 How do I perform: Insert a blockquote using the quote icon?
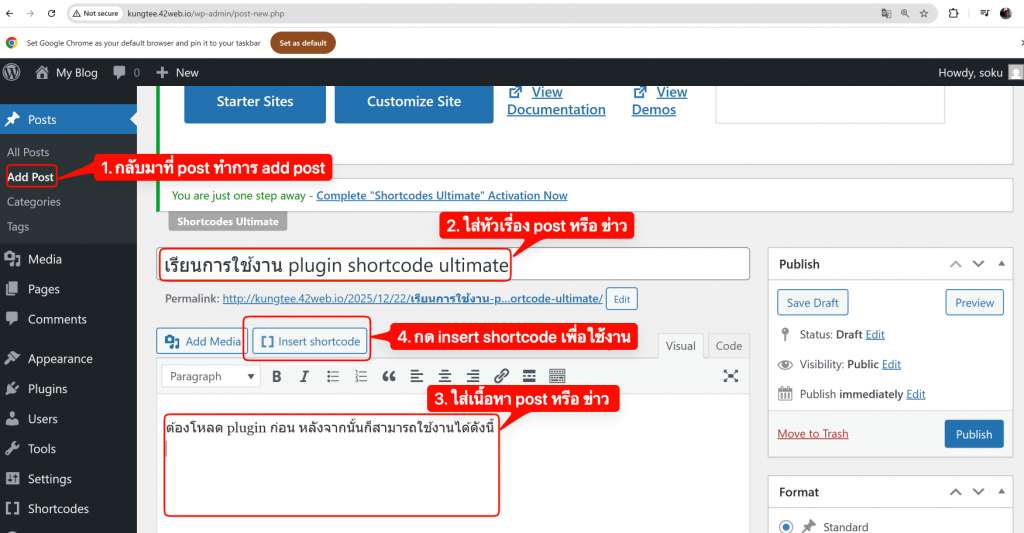tap(389, 376)
